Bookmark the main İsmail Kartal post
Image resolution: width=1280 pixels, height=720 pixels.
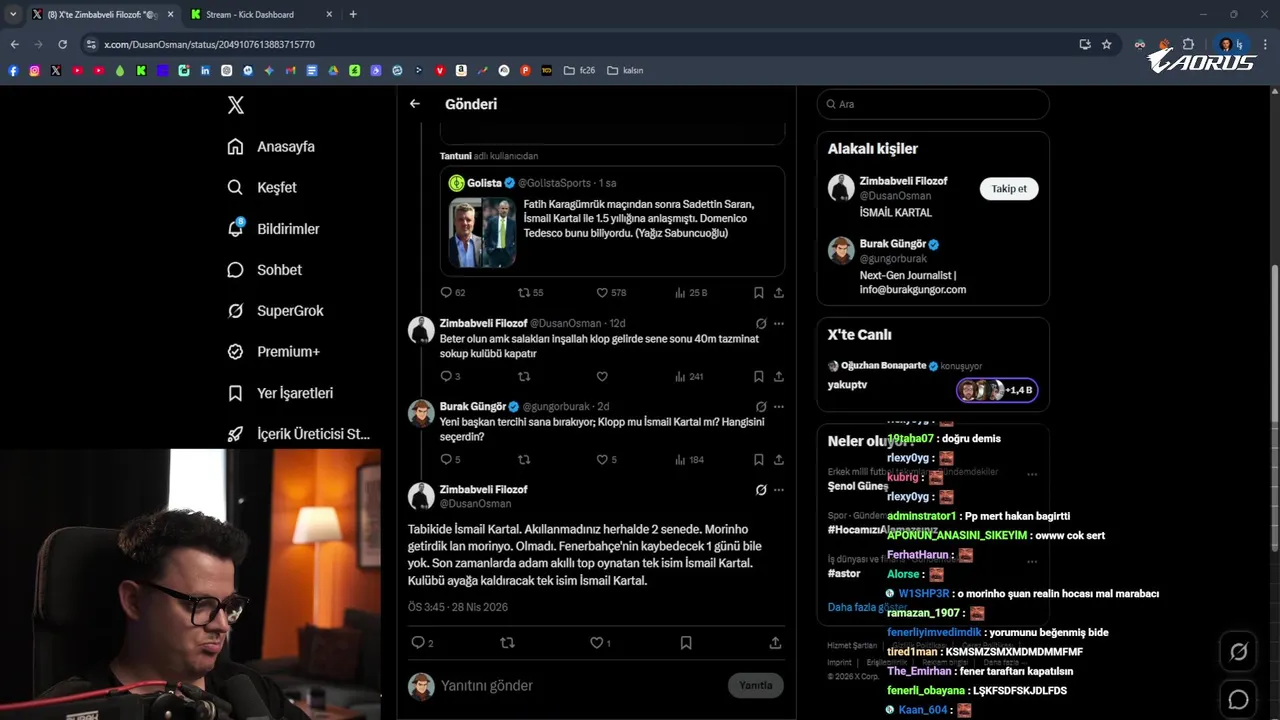pos(686,643)
